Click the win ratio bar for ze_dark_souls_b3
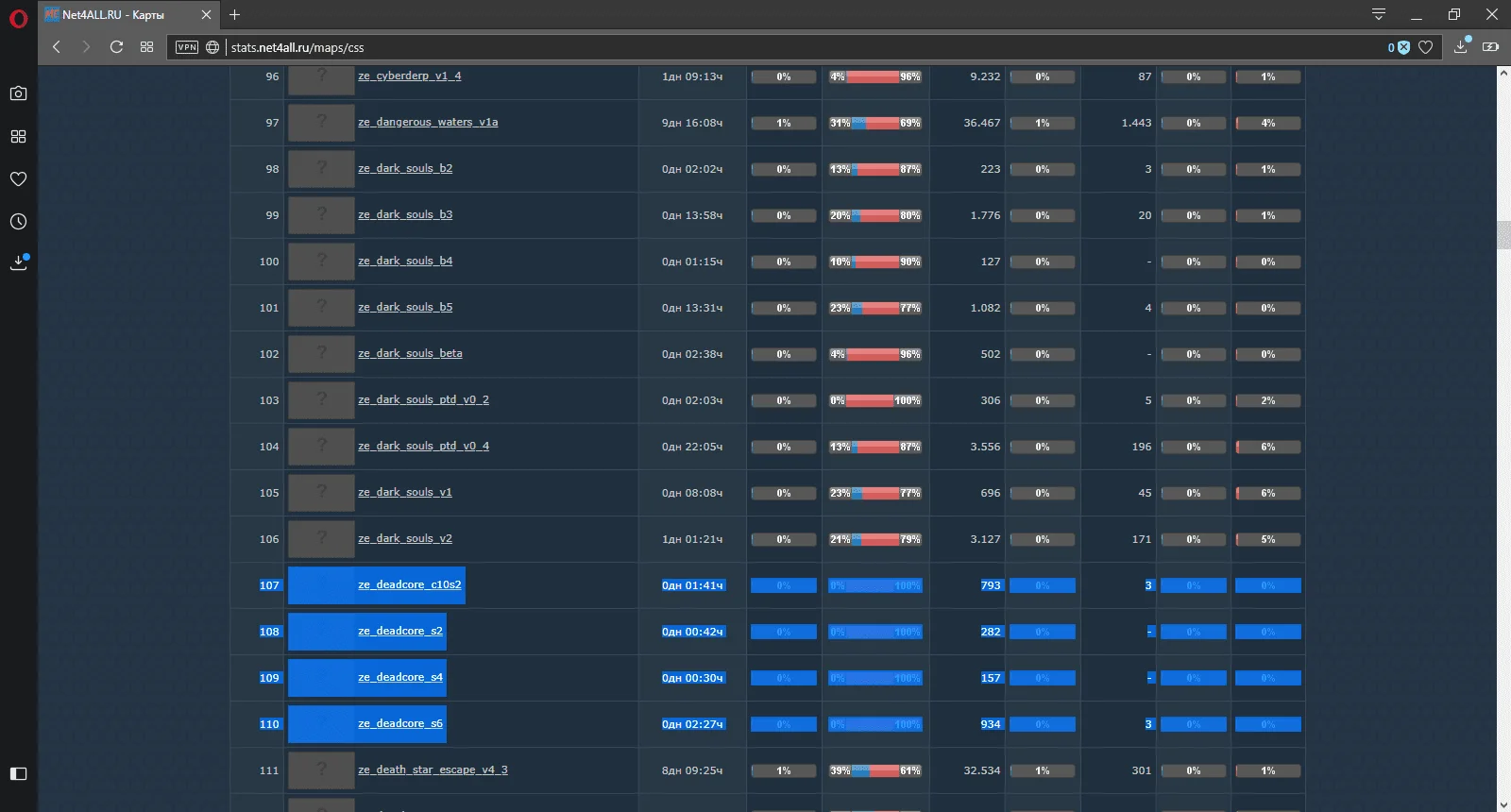 875,215
